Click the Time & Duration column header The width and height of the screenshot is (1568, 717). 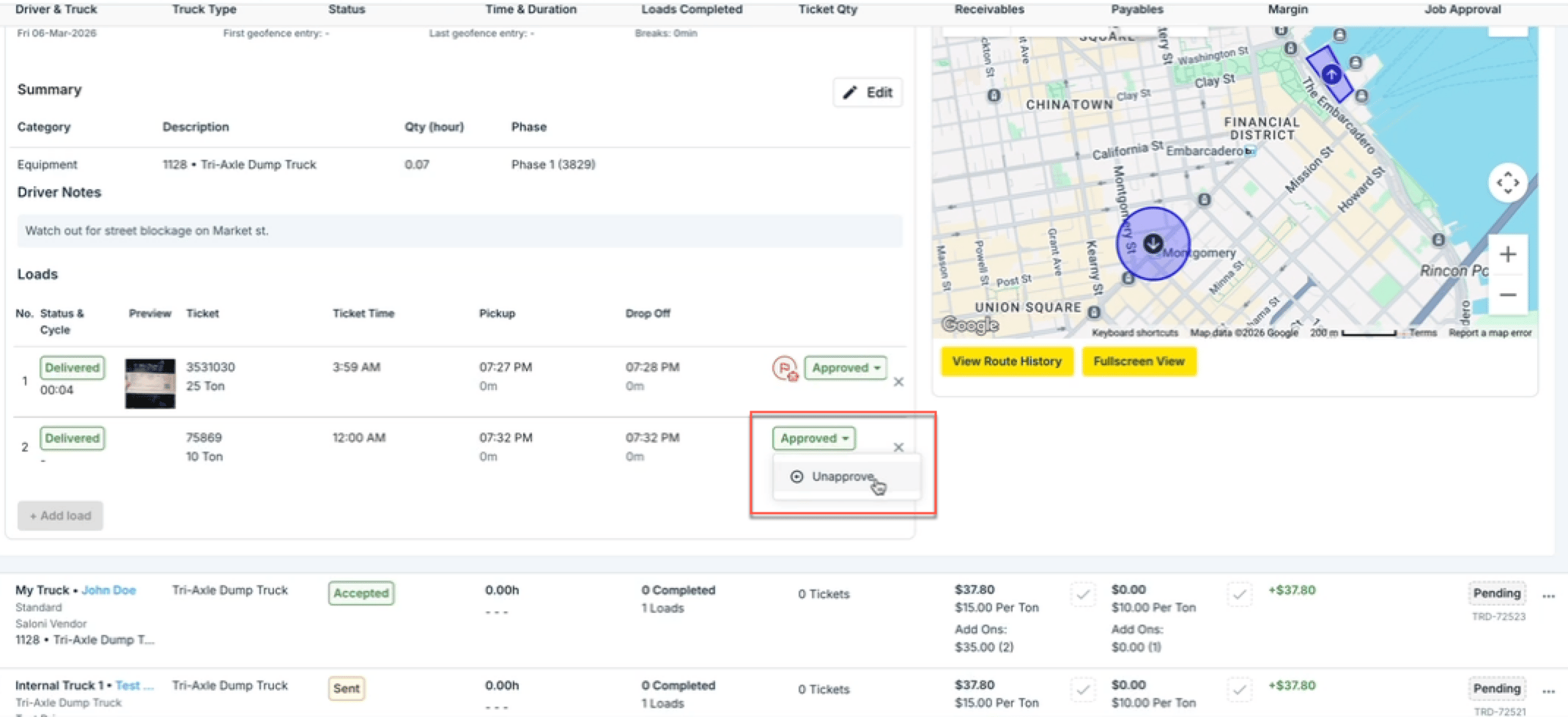pos(530,10)
